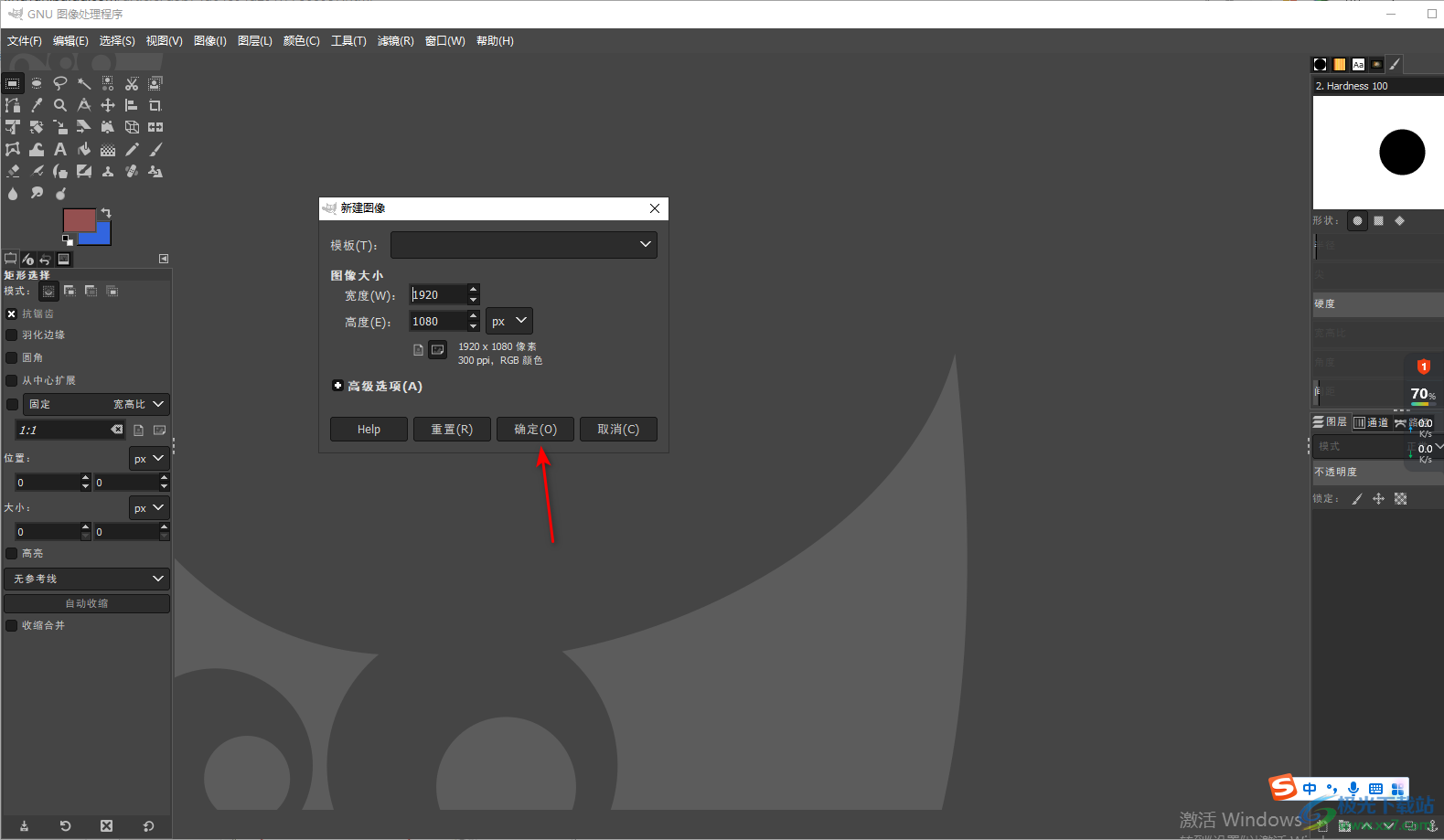Select the Paintbrush tool
Image resolution: width=1444 pixels, height=840 pixels.
(155, 149)
